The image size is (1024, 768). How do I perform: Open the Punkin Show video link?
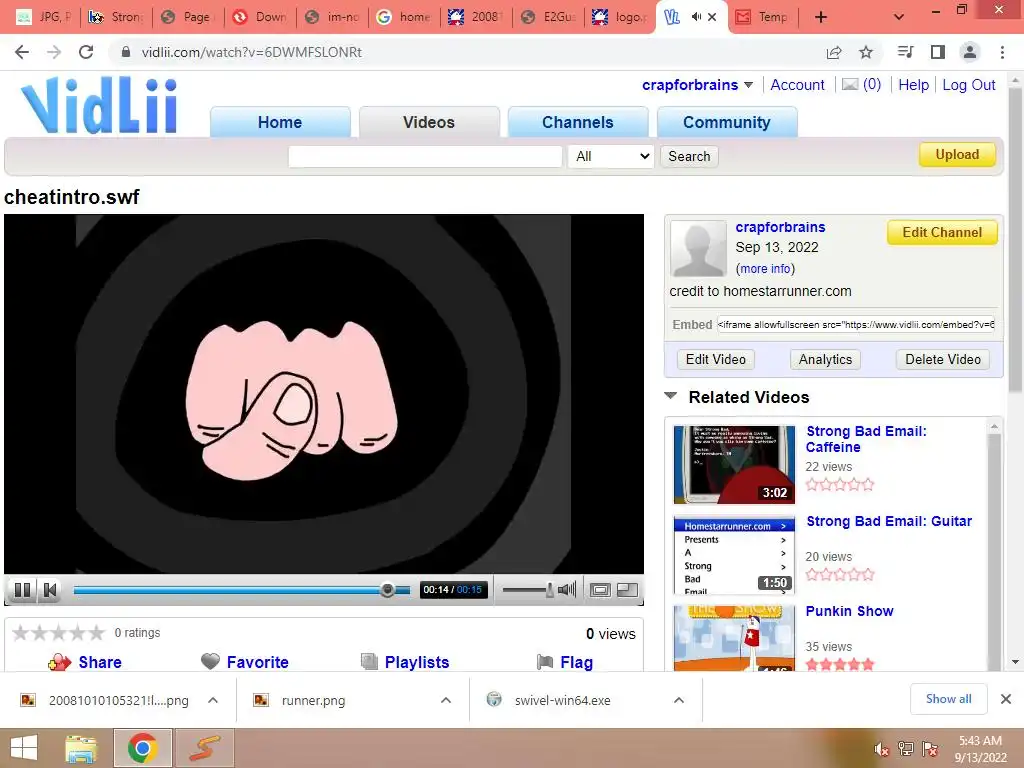coord(849,611)
